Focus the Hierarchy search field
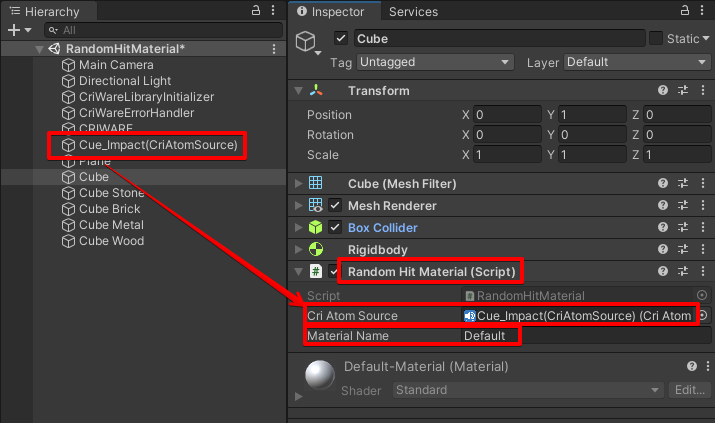Viewport: 715px width, 423px height. point(163,30)
